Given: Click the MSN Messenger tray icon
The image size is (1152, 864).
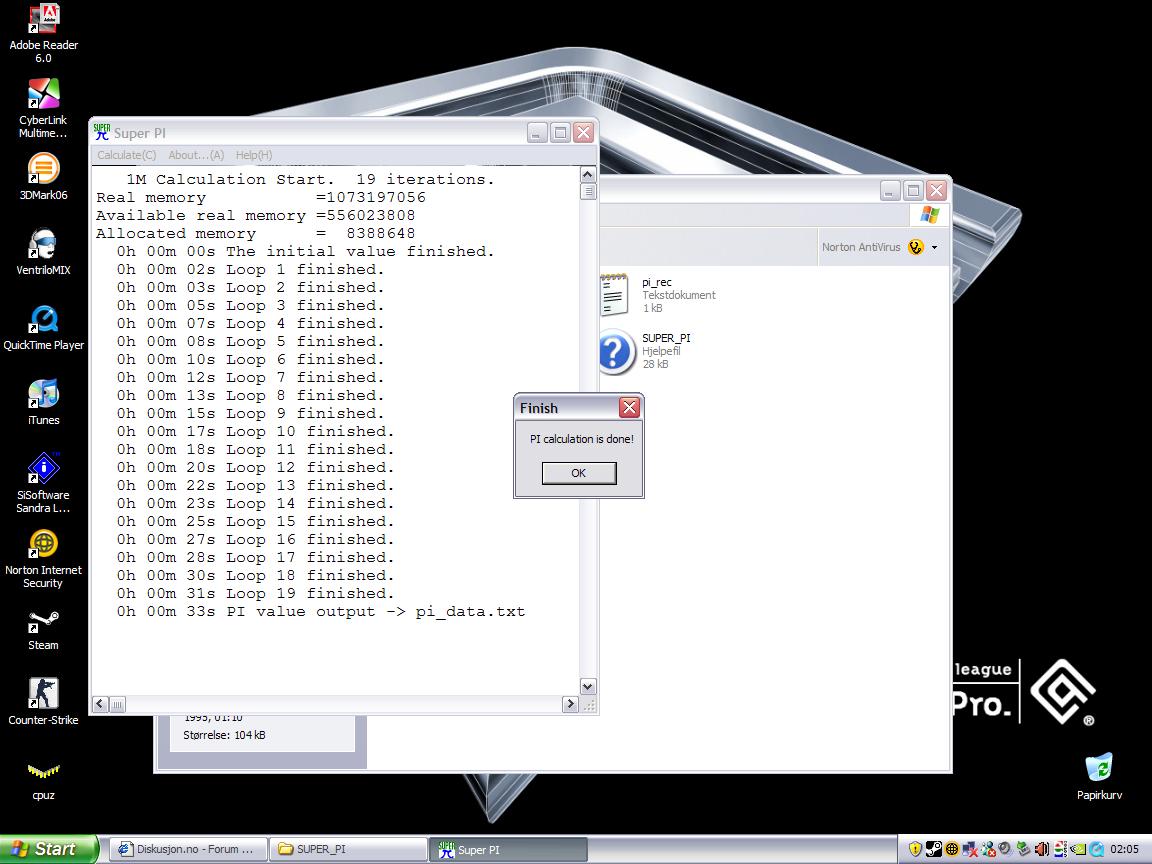Looking at the screenshot, I should 988,849.
